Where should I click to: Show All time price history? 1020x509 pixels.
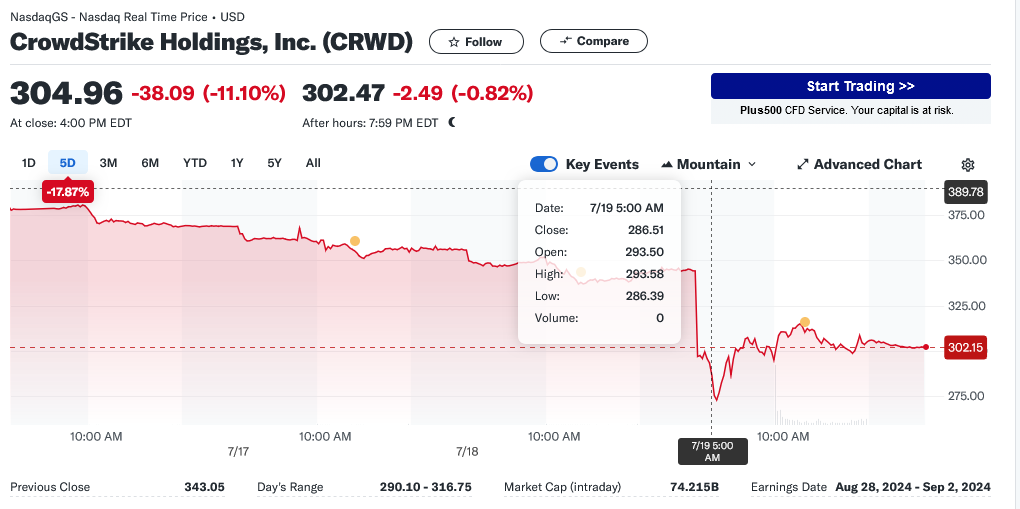coord(313,163)
